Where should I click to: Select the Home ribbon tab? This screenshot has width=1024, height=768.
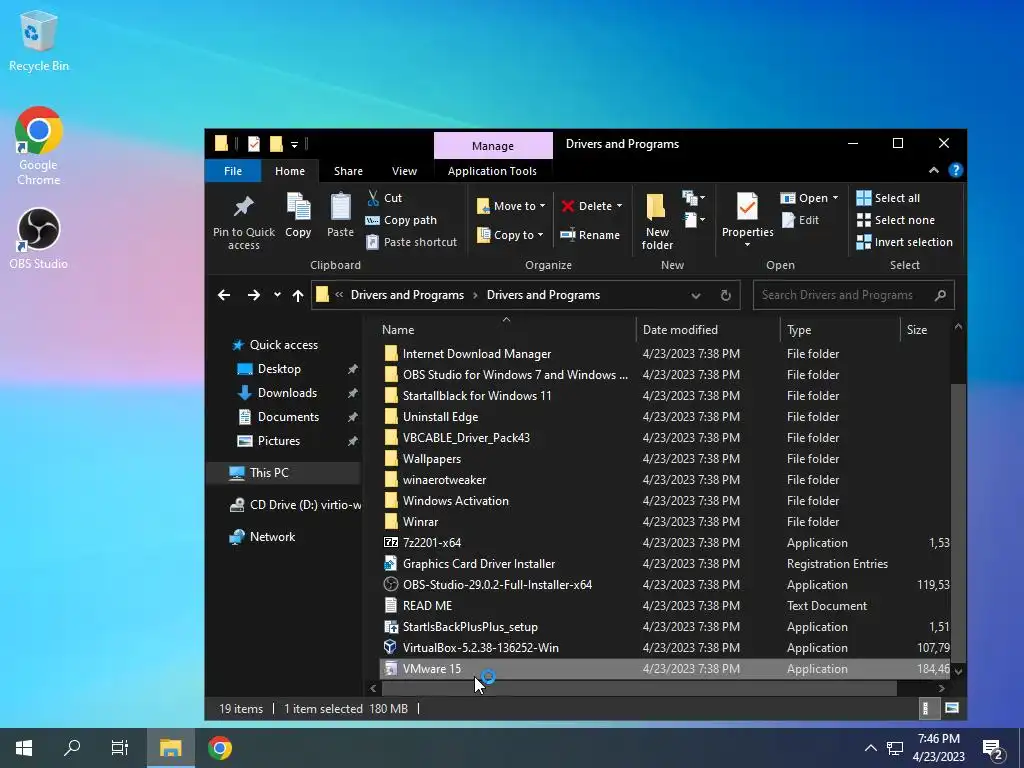pyautogui.click(x=290, y=171)
